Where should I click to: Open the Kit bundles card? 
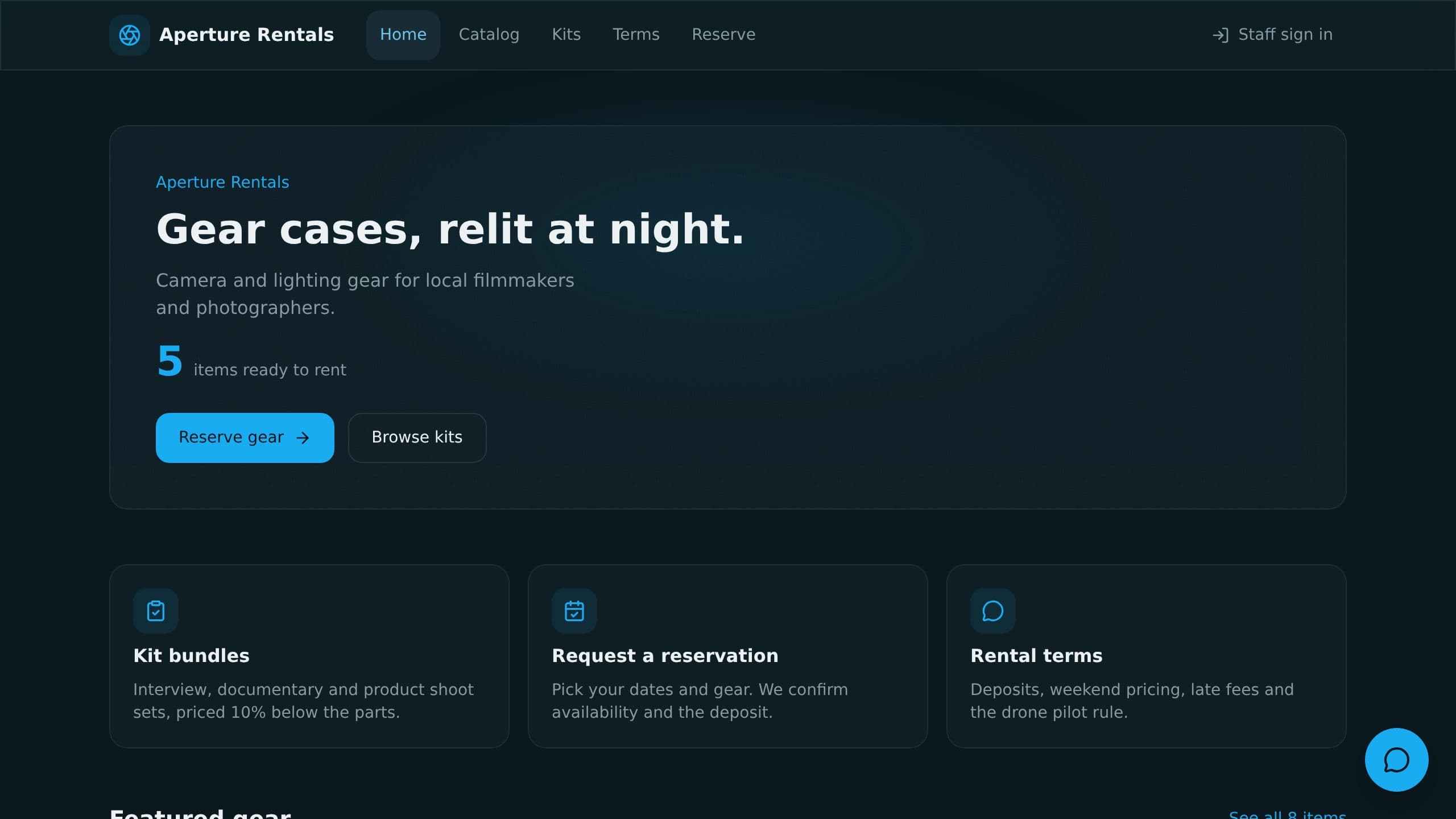click(309, 656)
